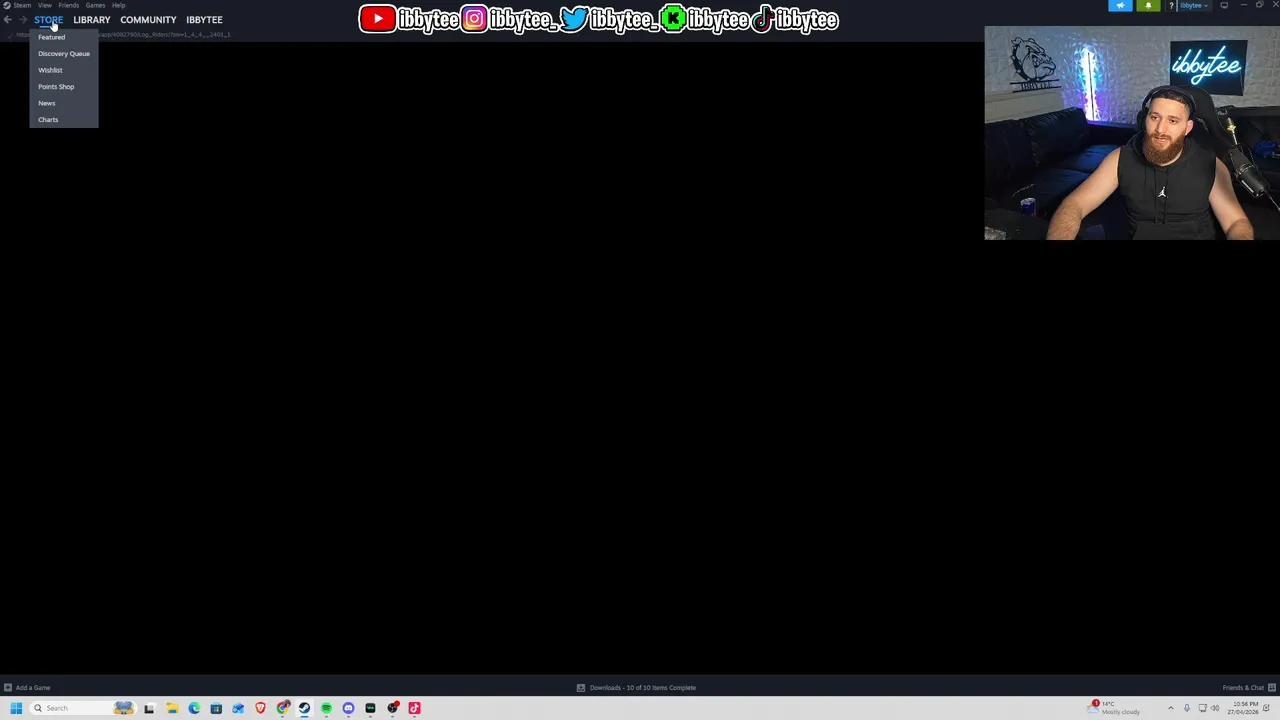The image size is (1280, 720).
Task: Open the Friends menu
Action: [x=68, y=5]
